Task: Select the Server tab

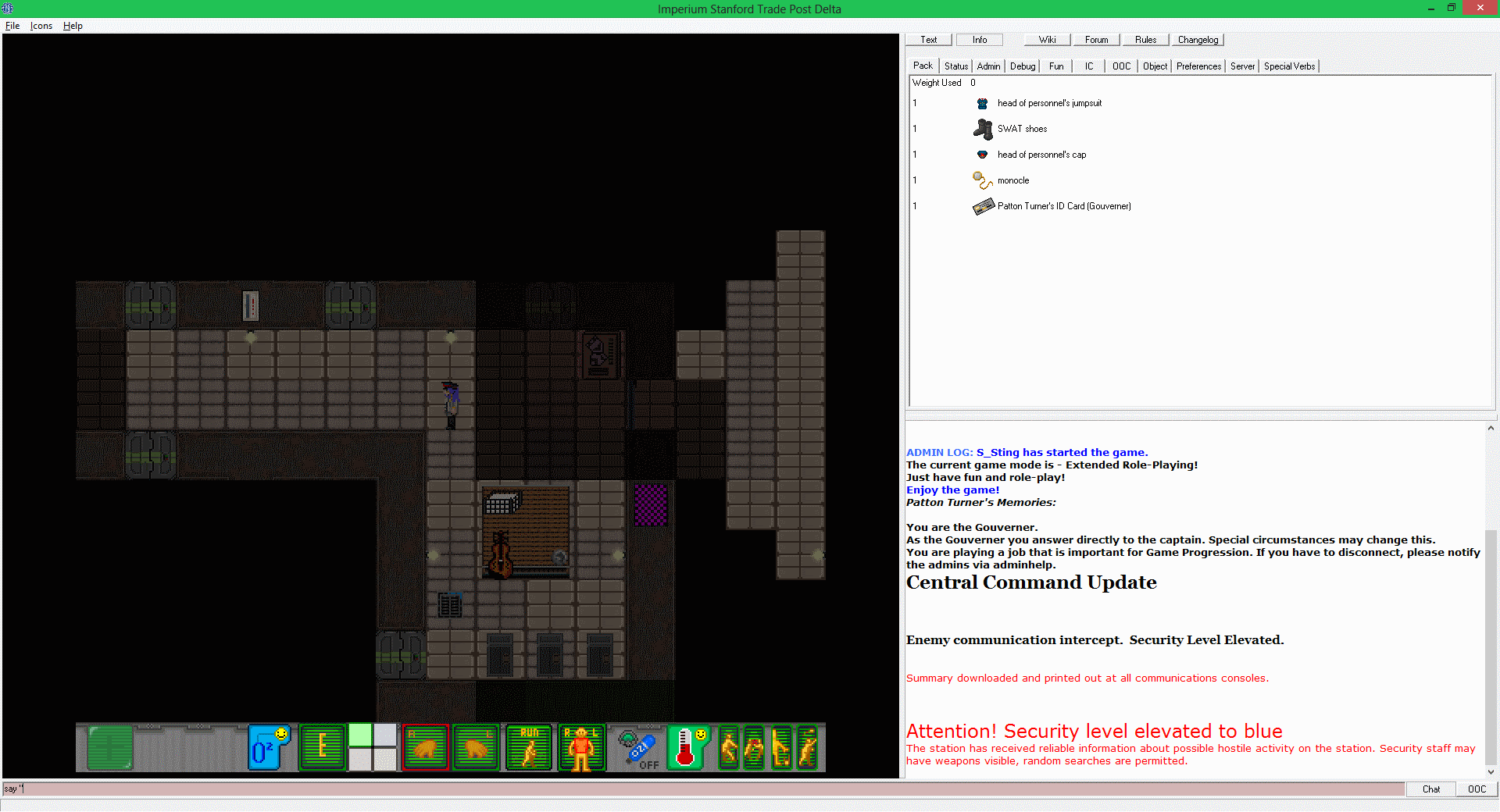Action: (x=1242, y=66)
